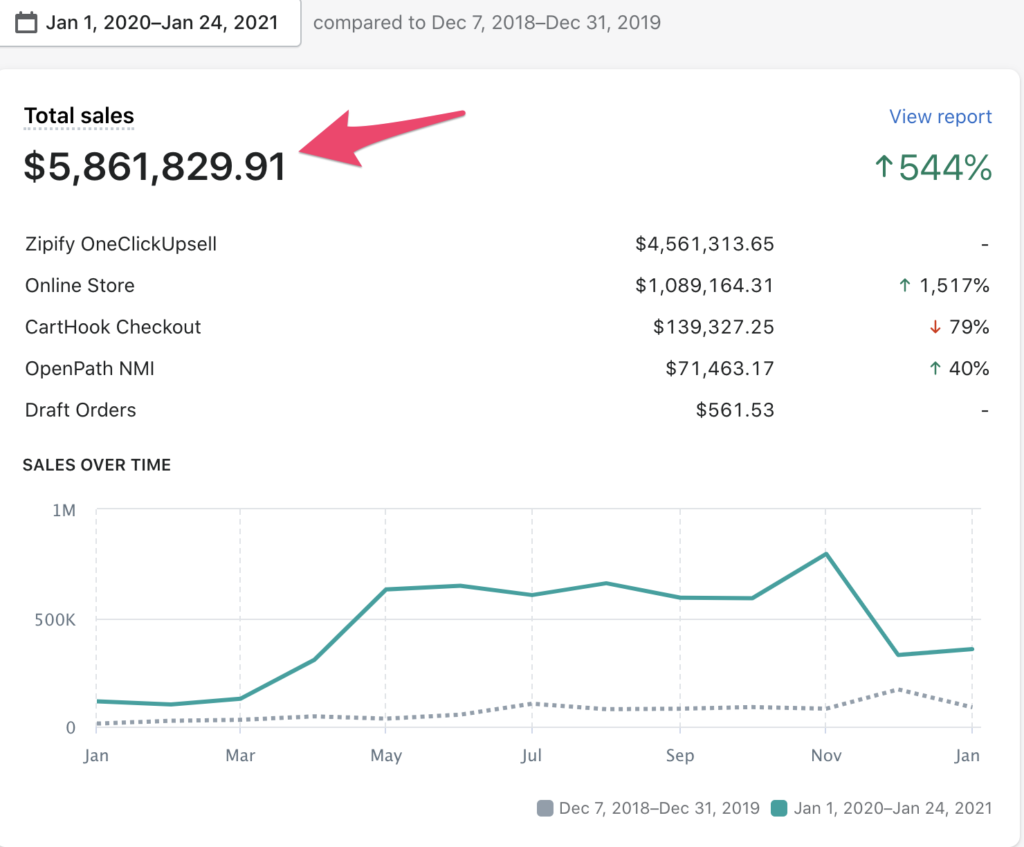Click the green arrow next to 1,517%
Screen dimensions: 1024x847
(x=907, y=286)
